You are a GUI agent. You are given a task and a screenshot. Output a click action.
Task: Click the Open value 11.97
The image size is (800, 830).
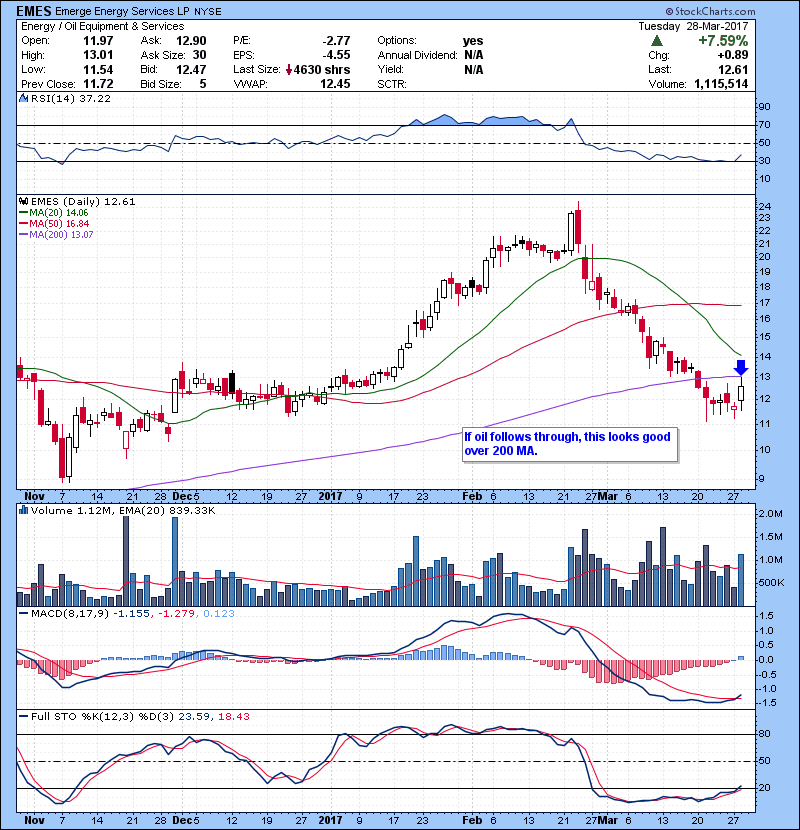click(98, 41)
